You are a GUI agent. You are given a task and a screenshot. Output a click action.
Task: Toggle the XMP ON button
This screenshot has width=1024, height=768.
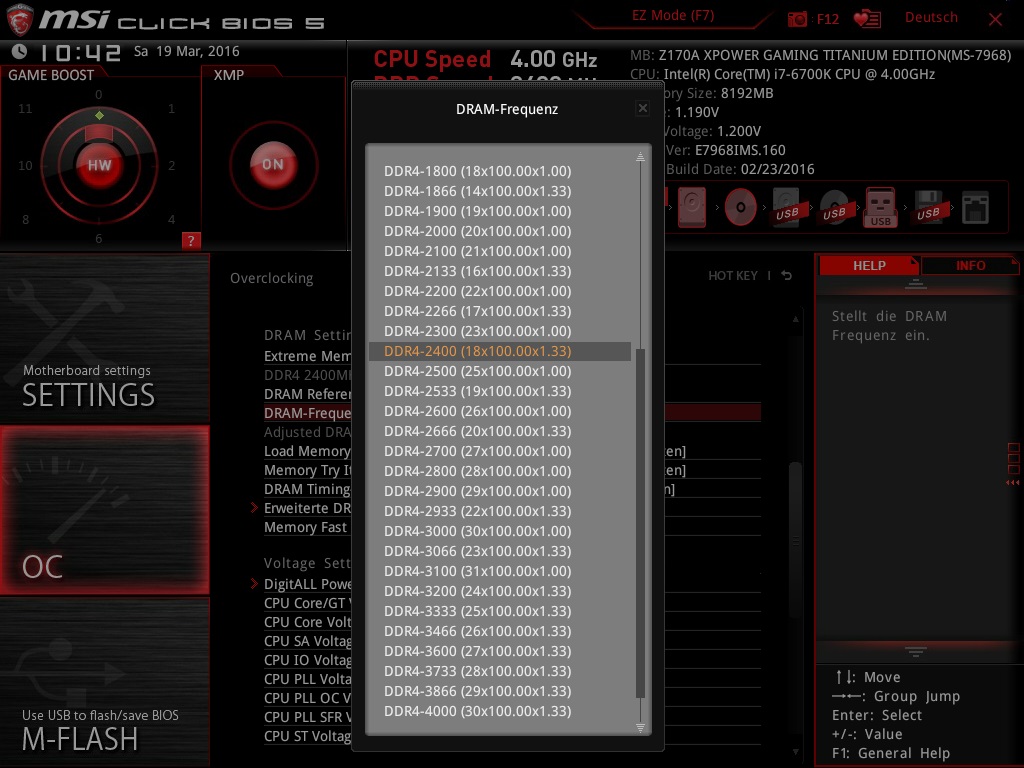[273, 165]
